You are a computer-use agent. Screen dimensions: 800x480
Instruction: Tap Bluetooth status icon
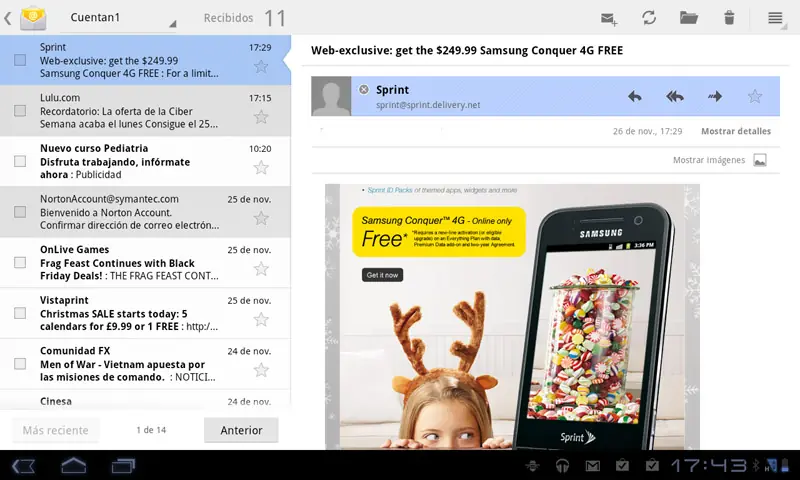[756, 465]
